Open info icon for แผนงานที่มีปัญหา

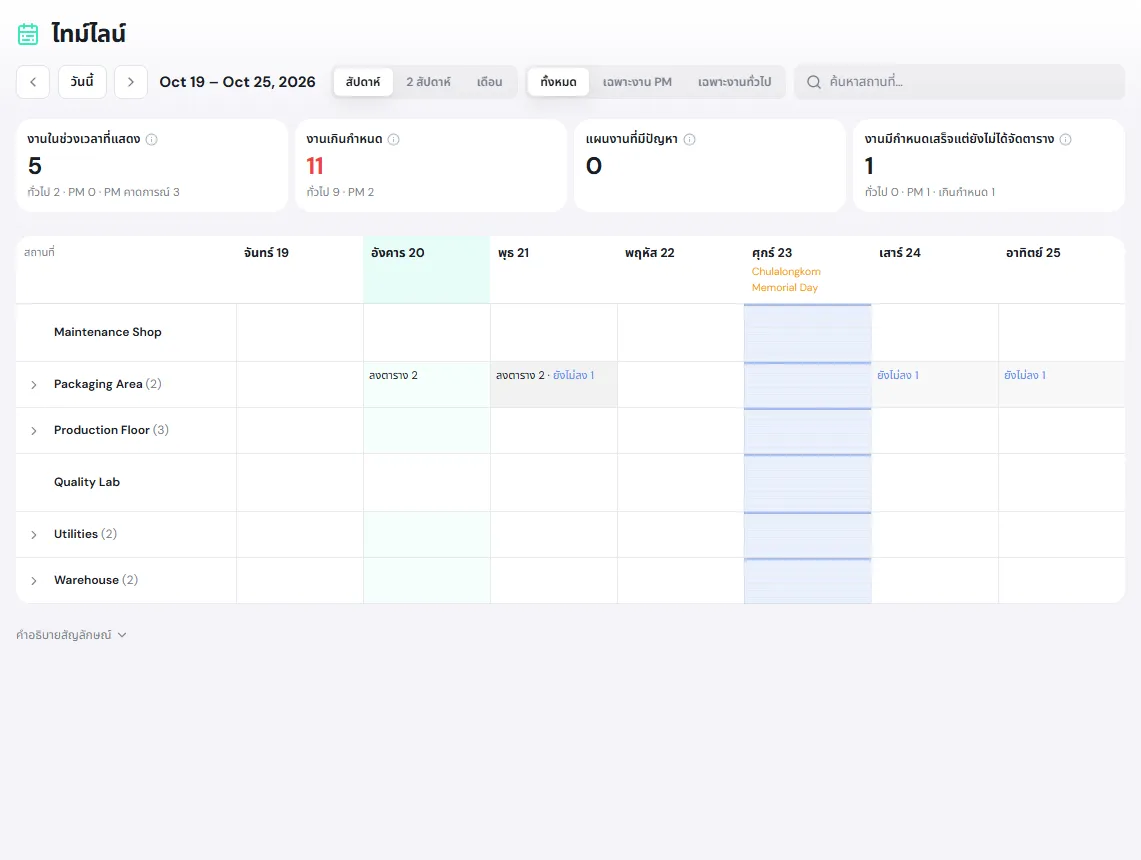point(690,140)
